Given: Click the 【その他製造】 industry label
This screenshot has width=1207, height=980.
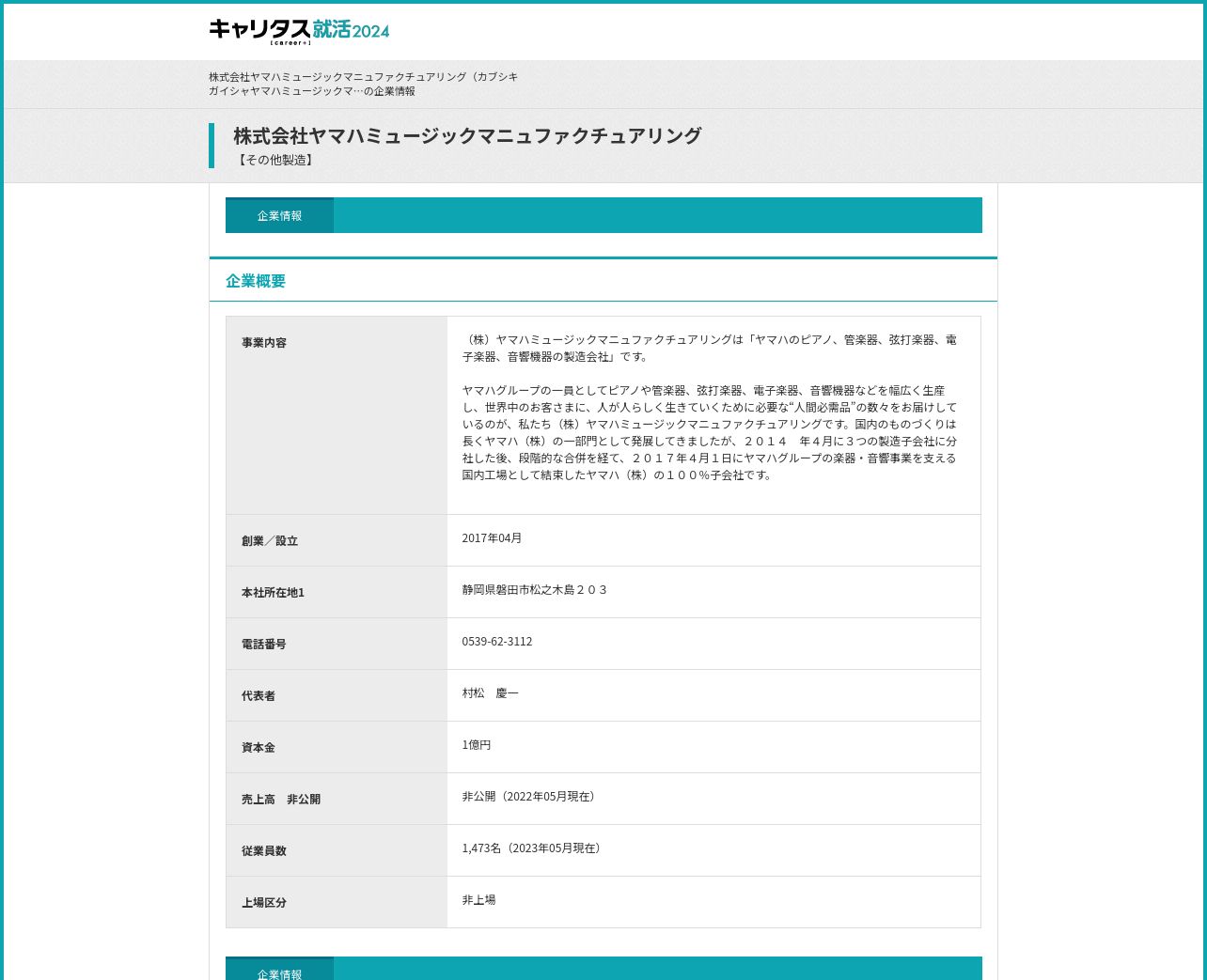Looking at the screenshot, I should tap(274, 160).
